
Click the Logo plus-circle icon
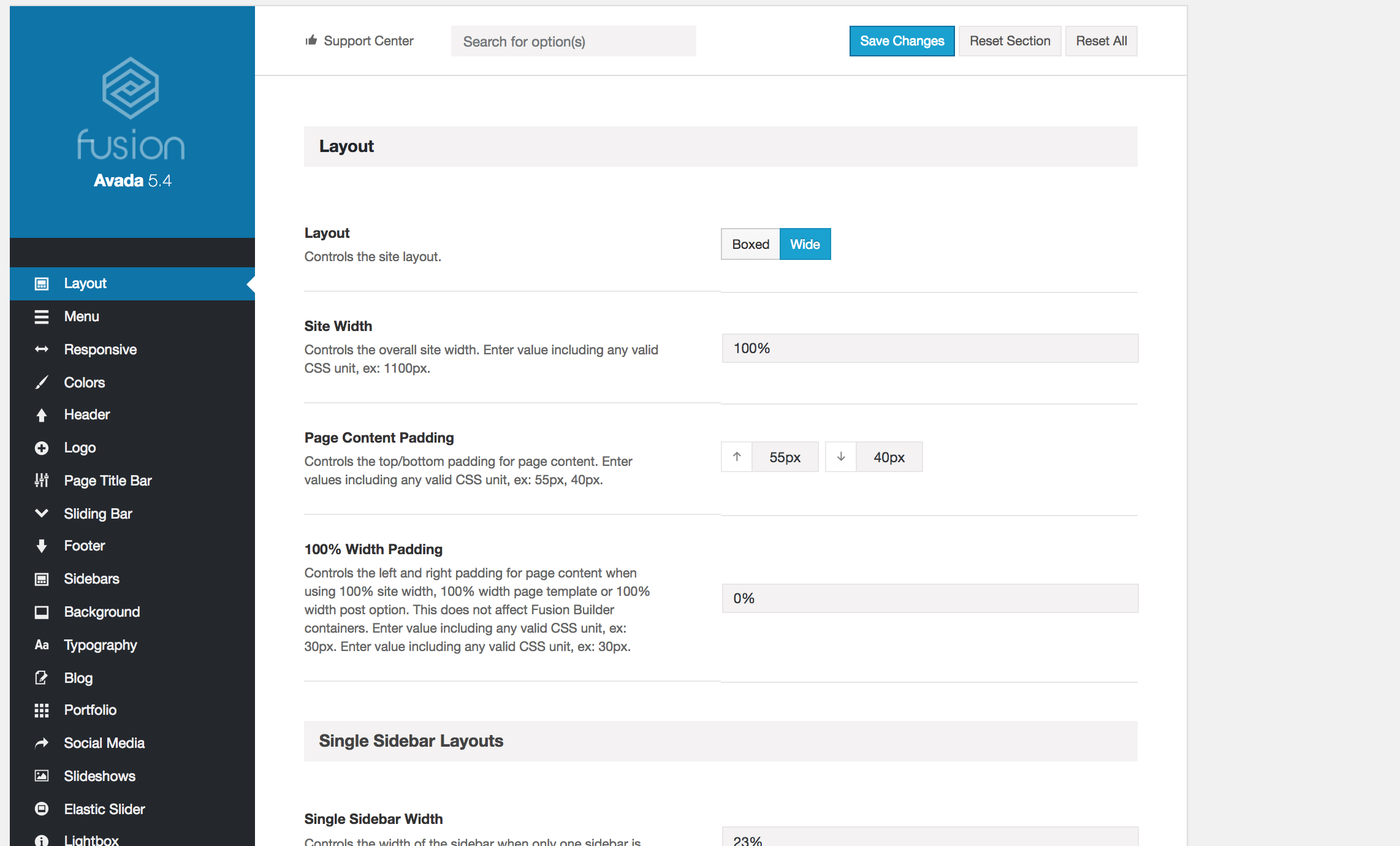(x=41, y=448)
